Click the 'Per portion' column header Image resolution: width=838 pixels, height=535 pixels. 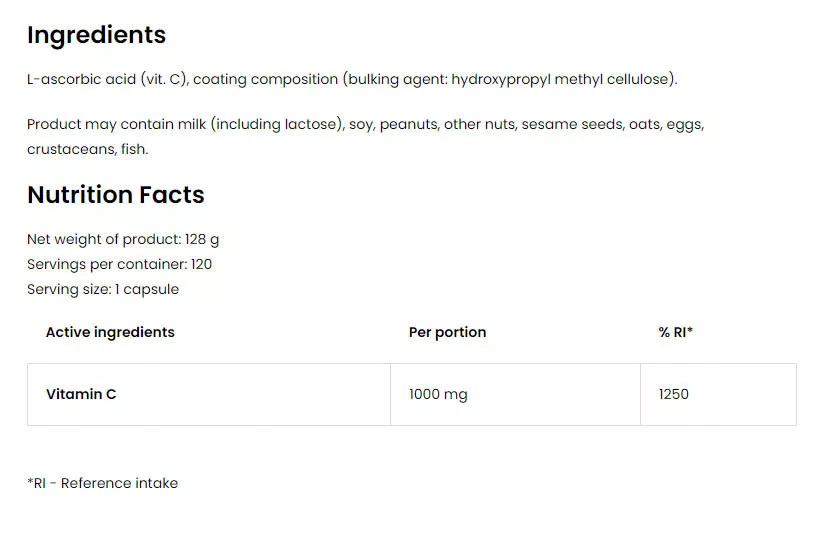(447, 332)
